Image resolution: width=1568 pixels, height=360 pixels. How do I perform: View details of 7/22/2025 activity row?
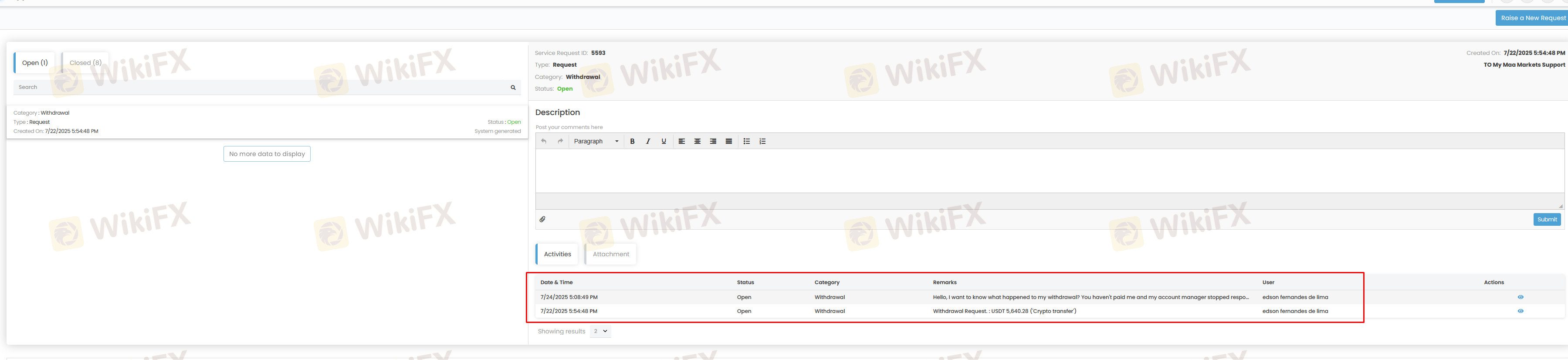(x=1520, y=311)
